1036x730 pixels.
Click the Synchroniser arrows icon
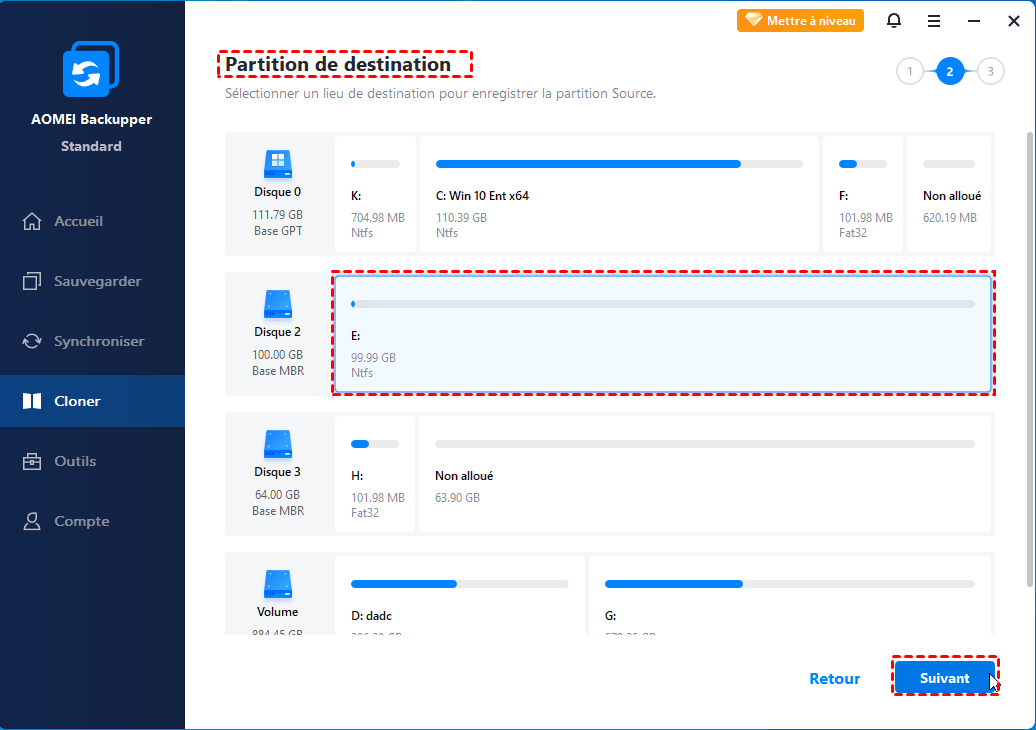[x=32, y=342]
